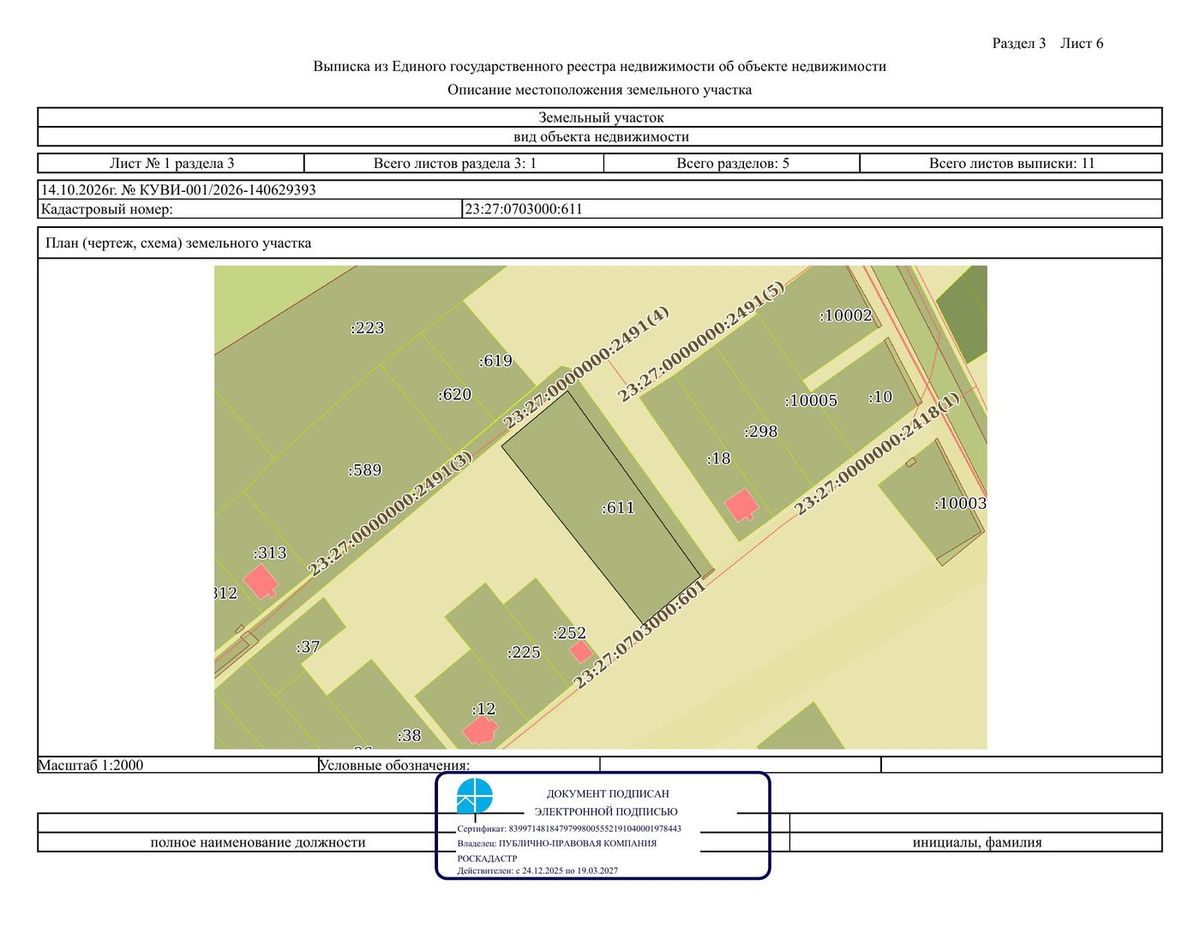Click 'ДОКУМЕНТ ПОДПИСАН' text in signature stamp
This screenshot has width=1200, height=927.
click(x=608, y=793)
